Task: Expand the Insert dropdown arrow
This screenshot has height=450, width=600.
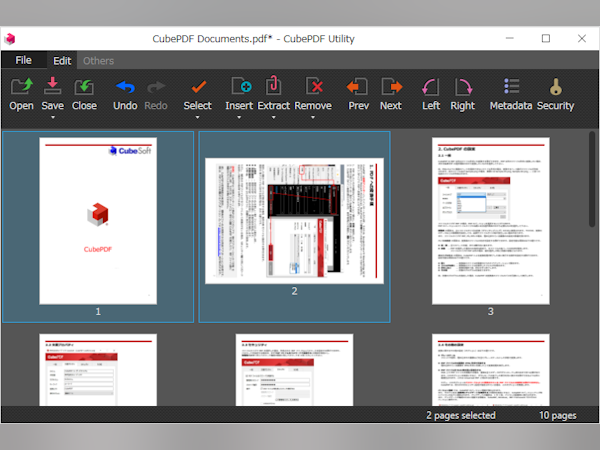Action: coord(239,117)
